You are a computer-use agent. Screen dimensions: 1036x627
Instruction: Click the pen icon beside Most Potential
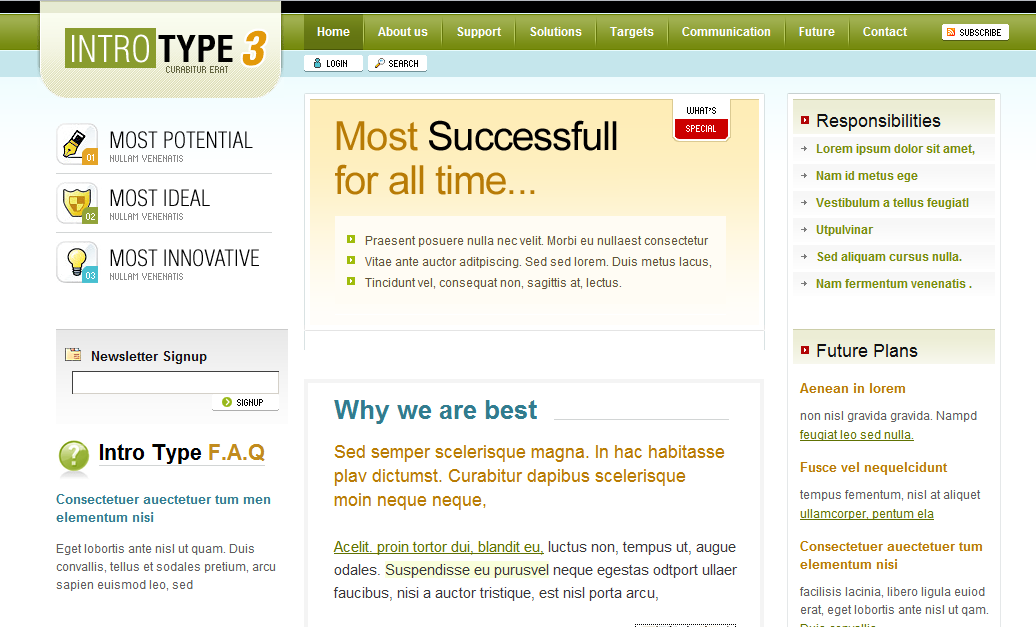(x=77, y=144)
